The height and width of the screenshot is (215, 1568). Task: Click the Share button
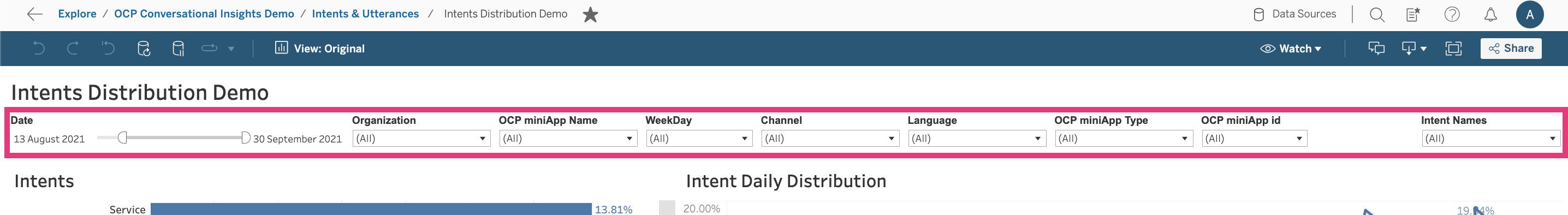pyautogui.click(x=1510, y=48)
